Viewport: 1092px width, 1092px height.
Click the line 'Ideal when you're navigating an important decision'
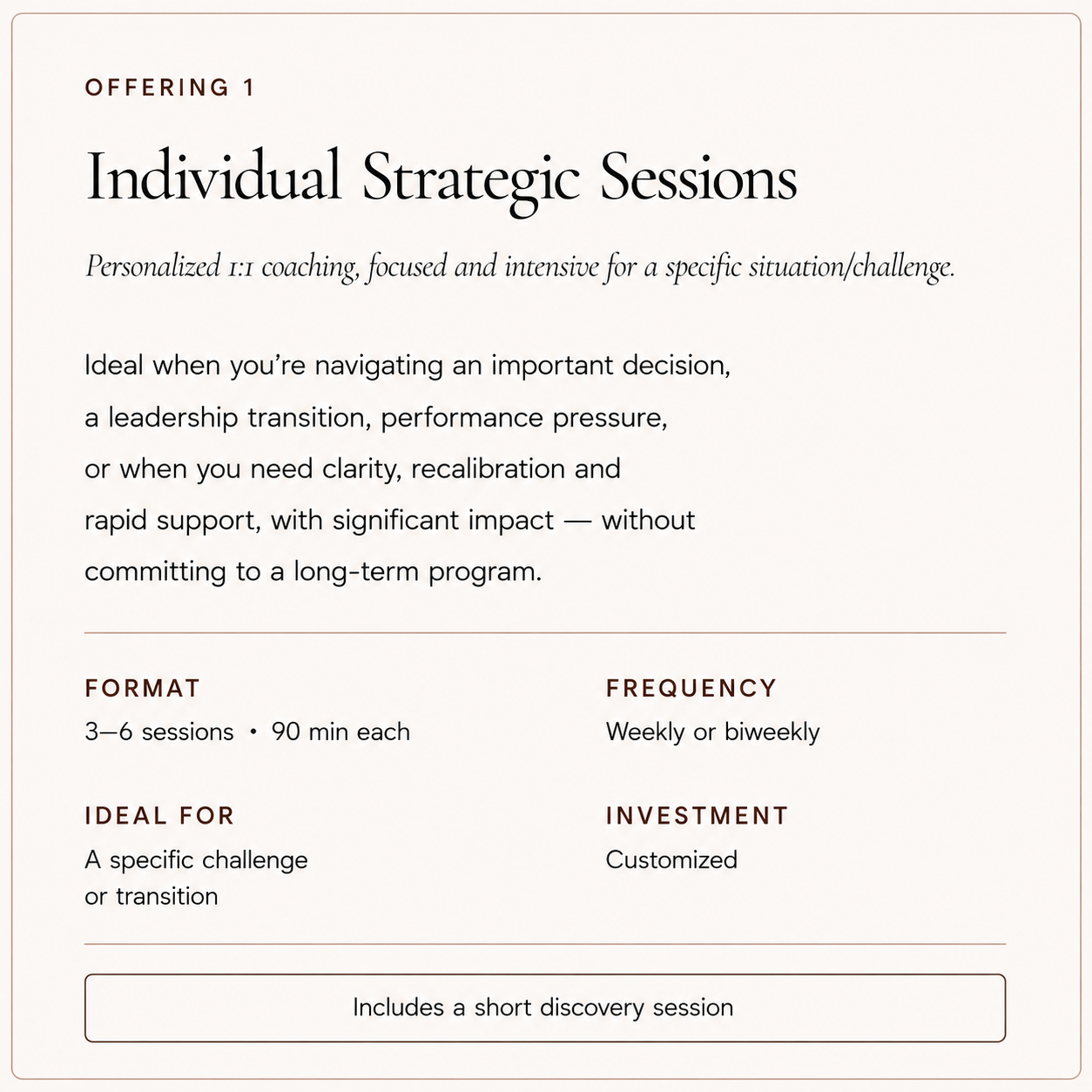[408, 366]
